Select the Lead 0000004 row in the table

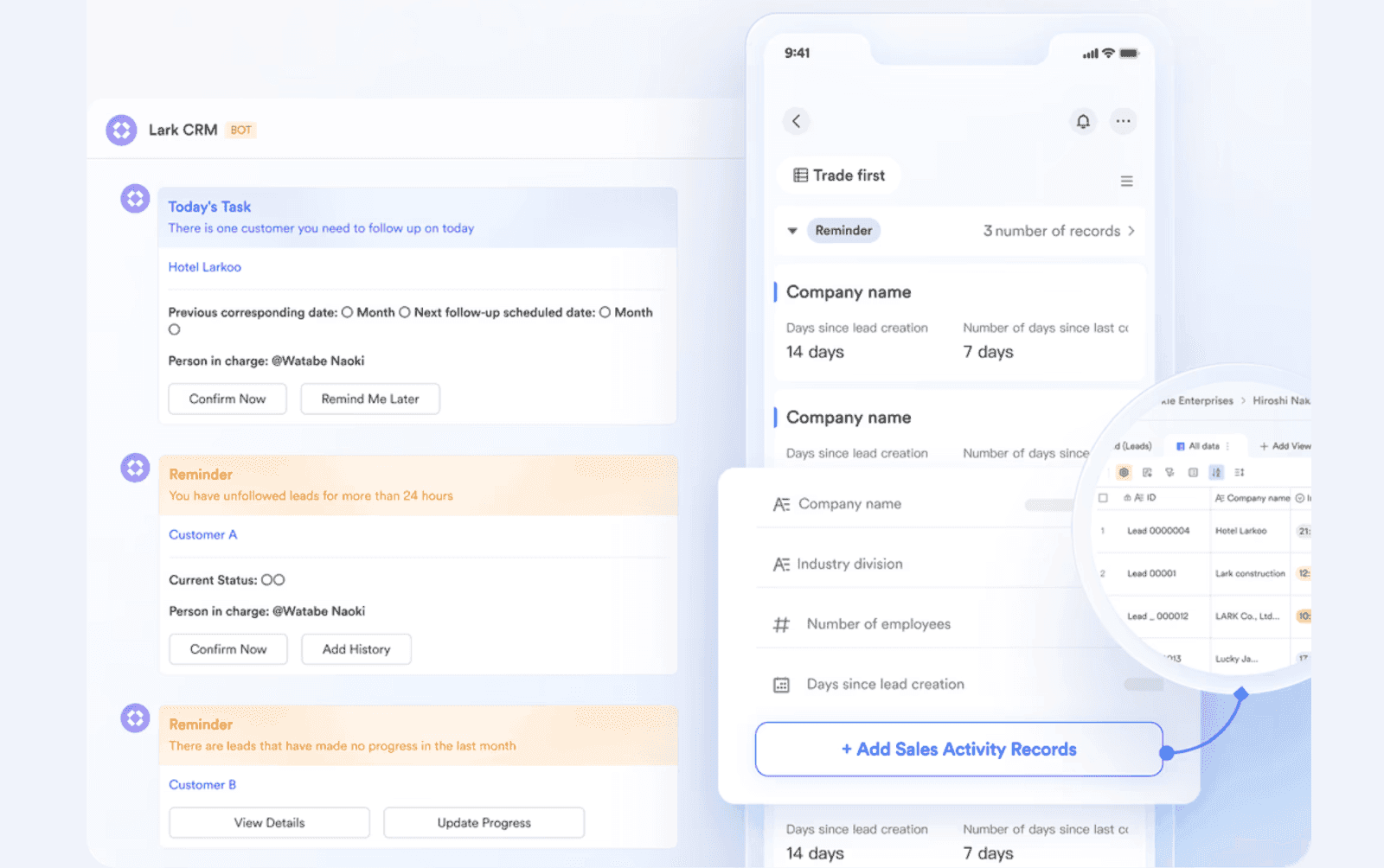coord(1159,531)
